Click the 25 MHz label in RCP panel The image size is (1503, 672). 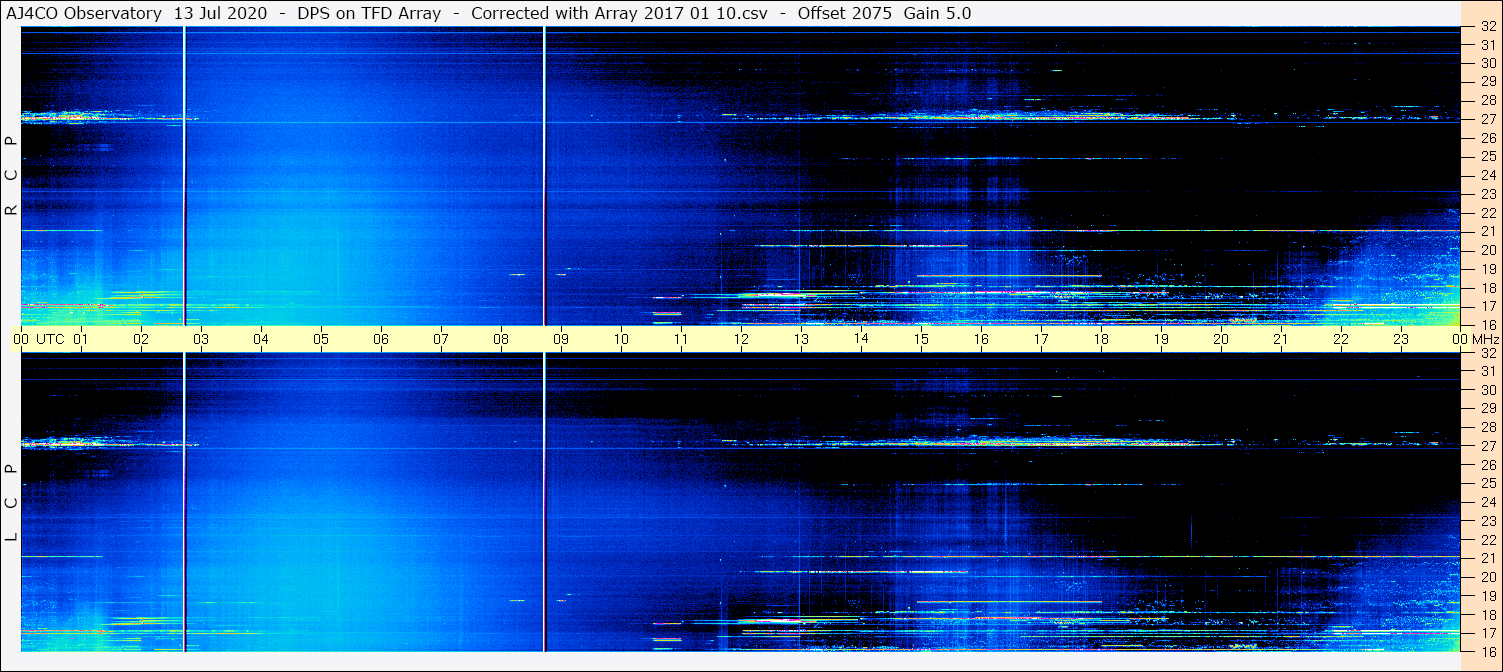tap(1487, 156)
